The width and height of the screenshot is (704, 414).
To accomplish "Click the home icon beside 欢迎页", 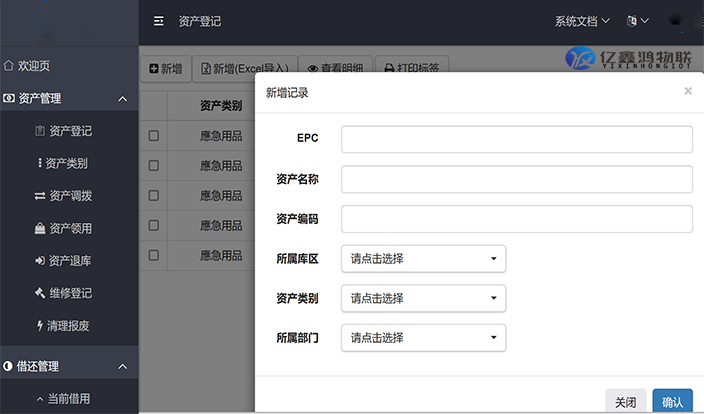I will click(9, 66).
